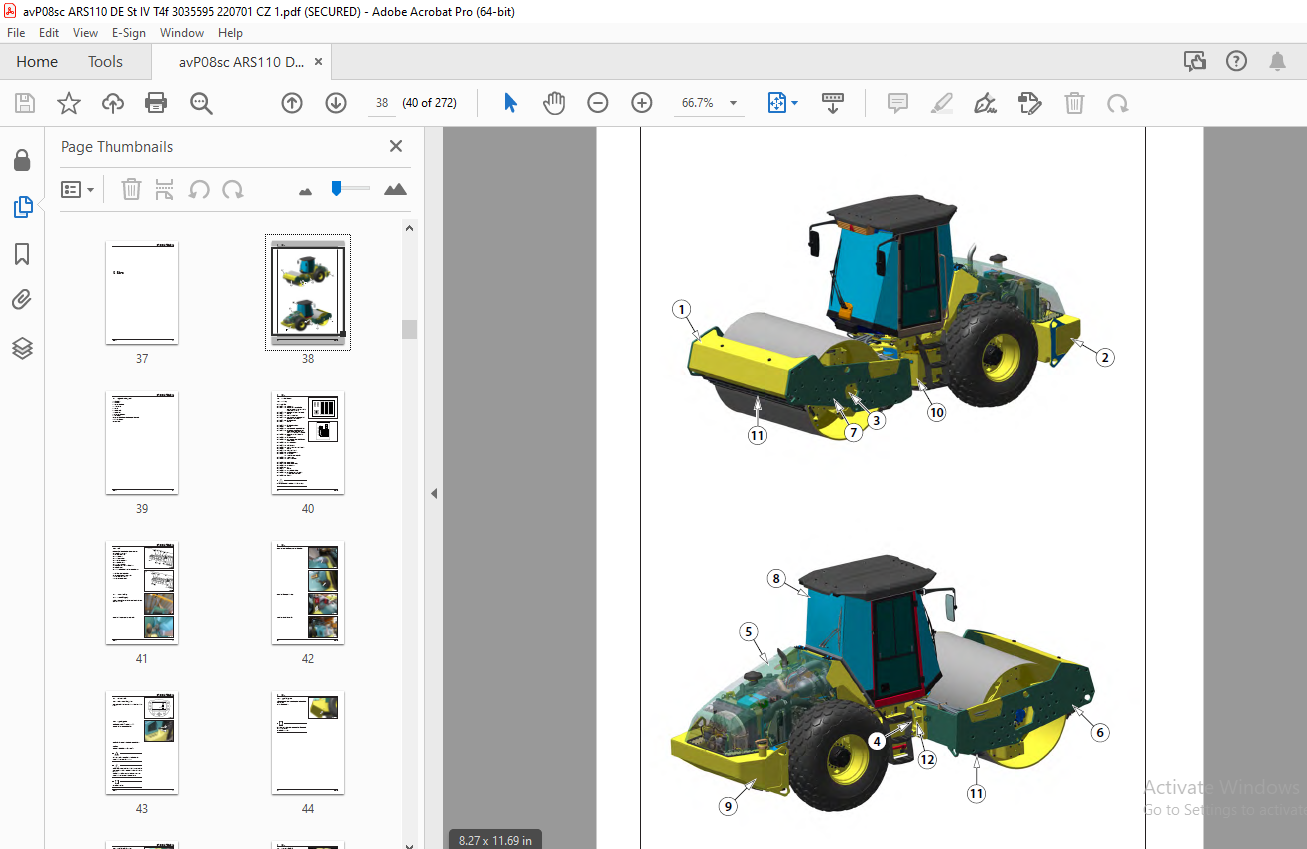Delete pages icon in thumbnails panel
Image resolution: width=1307 pixels, height=849 pixels.
pyautogui.click(x=131, y=189)
